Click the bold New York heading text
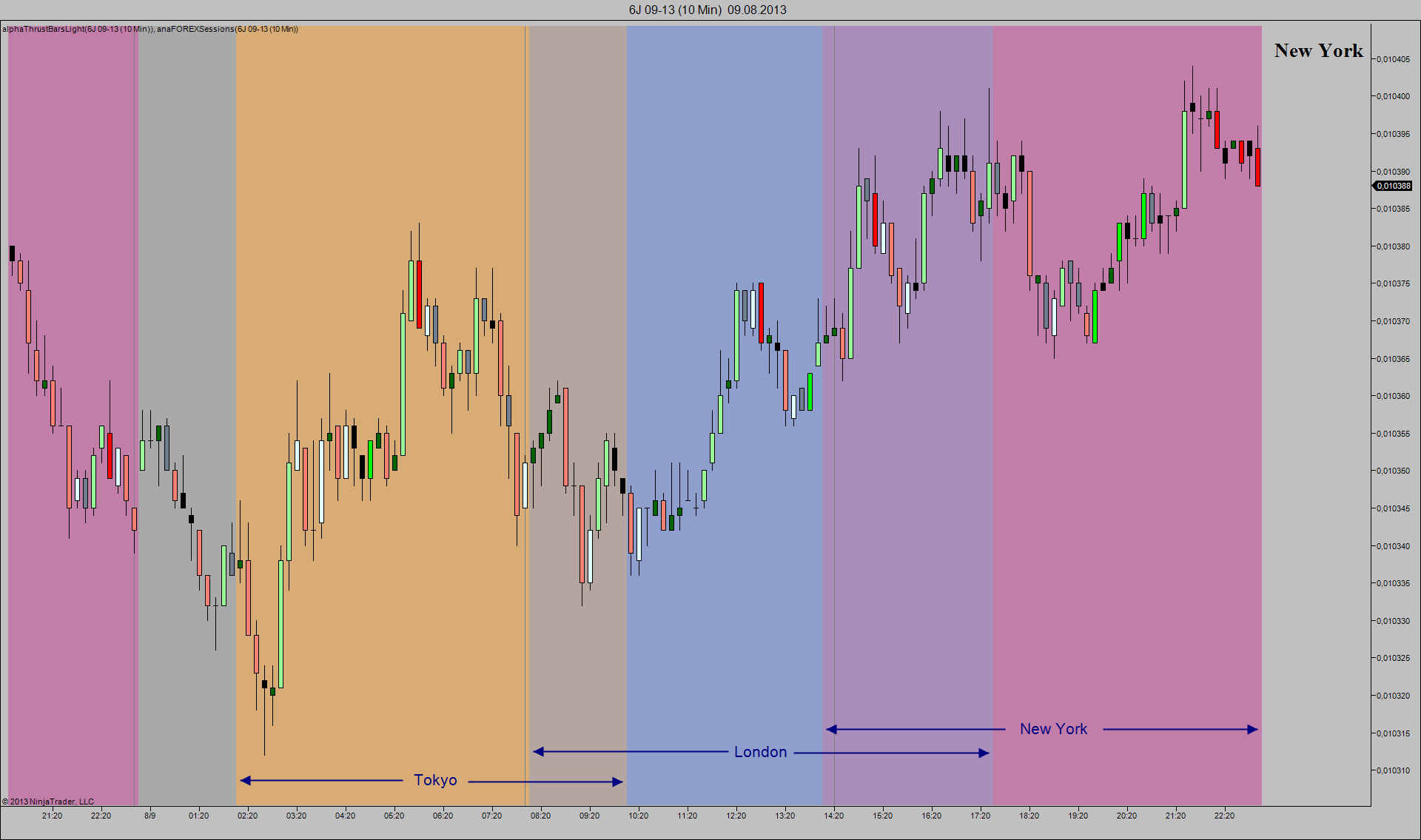The width and height of the screenshot is (1421, 840). (x=1318, y=51)
